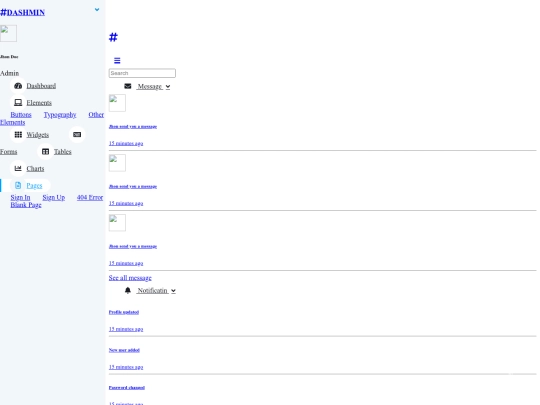
Task: Open the Dashboard speedometer icon
Action: click(18, 86)
